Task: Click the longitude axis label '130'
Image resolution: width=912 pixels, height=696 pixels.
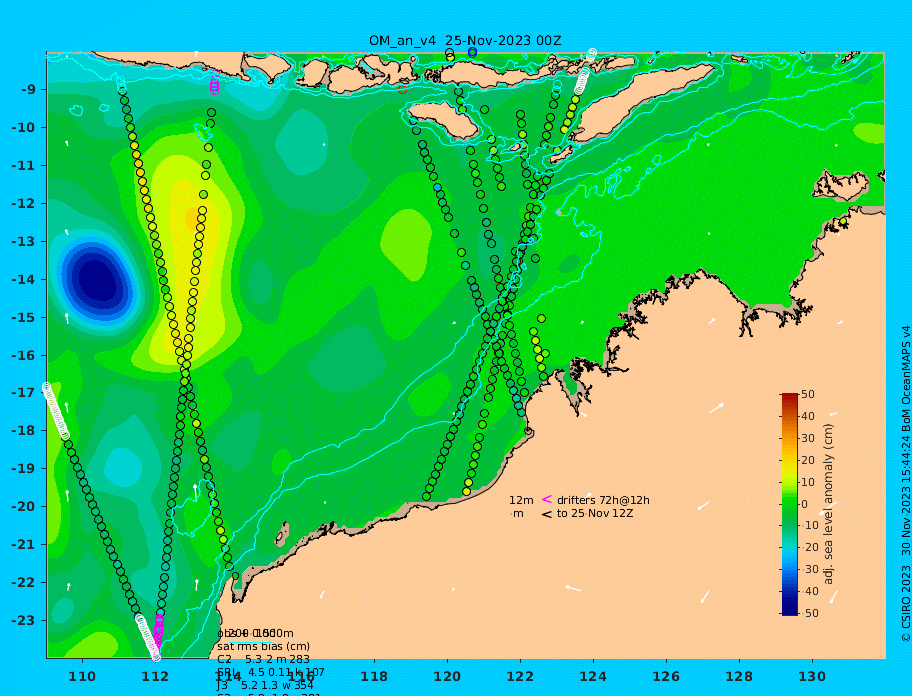Action: pyautogui.click(x=812, y=677)
